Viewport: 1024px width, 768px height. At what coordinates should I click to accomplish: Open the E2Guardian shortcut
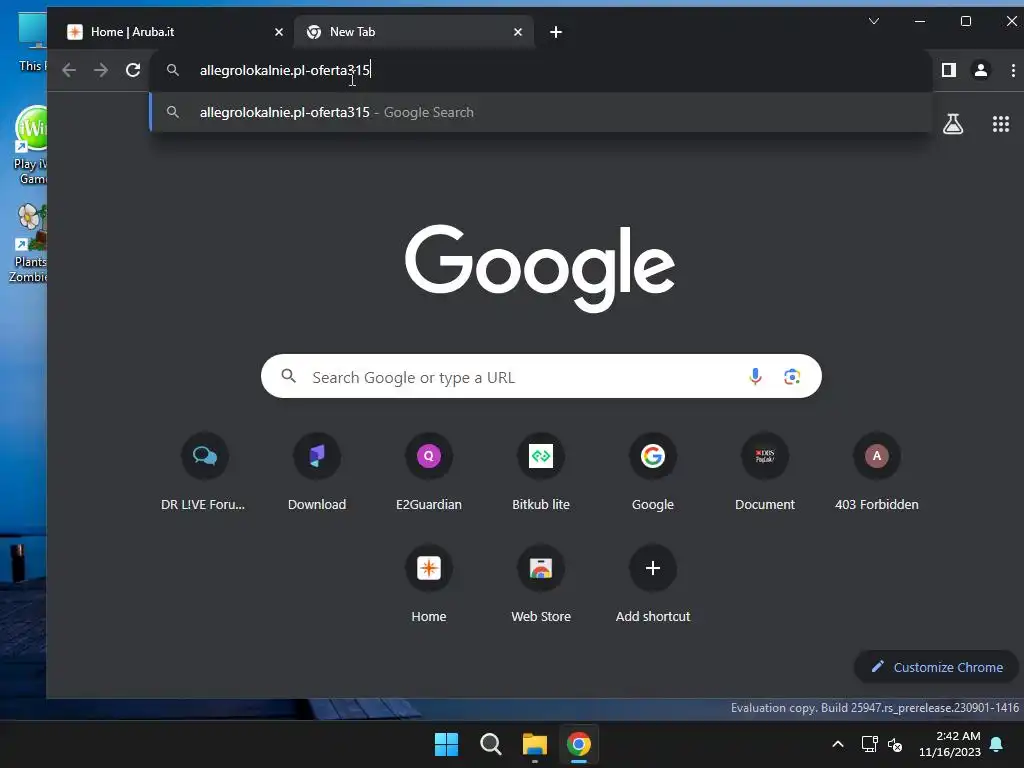click(429, 472)
